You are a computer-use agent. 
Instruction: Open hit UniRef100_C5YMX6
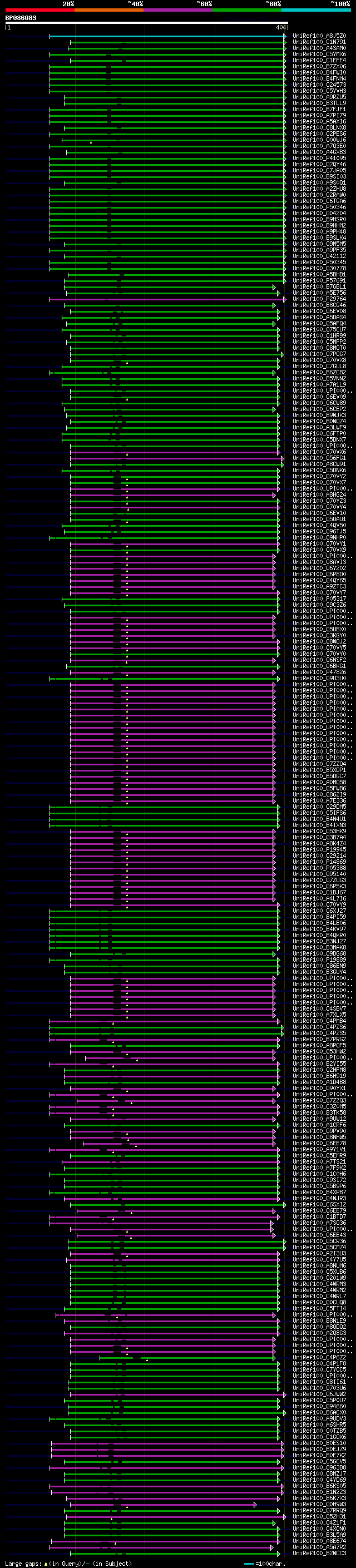(x=319, y=54)
